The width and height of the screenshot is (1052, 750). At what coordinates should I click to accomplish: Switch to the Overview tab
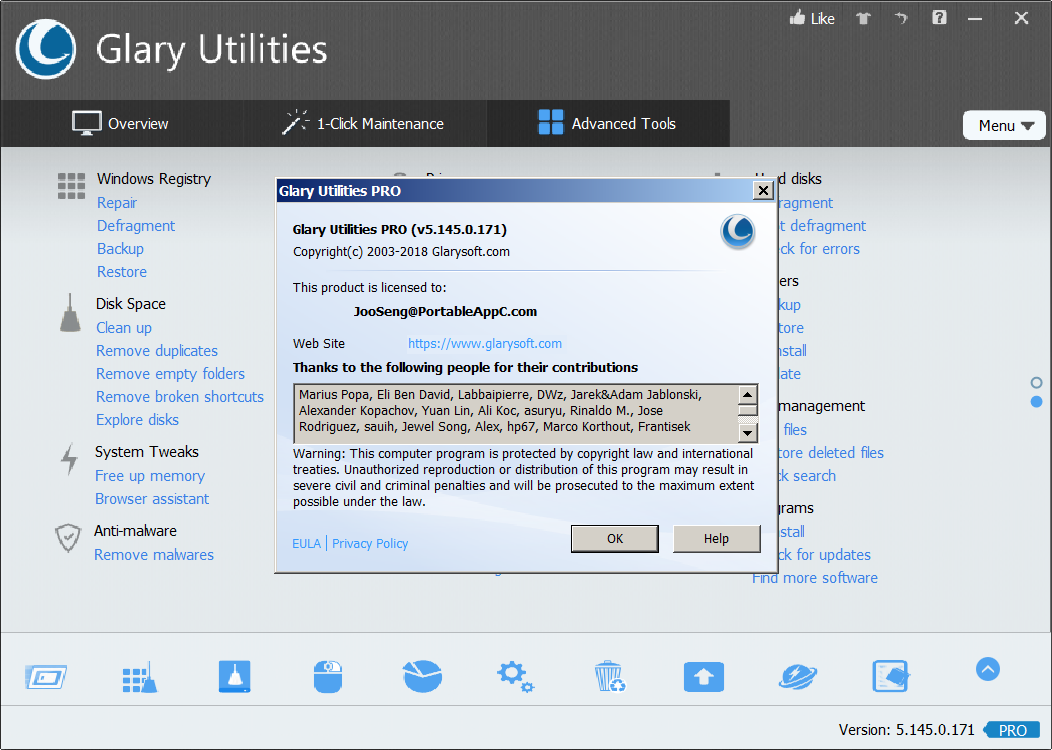(x=121, y=123)
